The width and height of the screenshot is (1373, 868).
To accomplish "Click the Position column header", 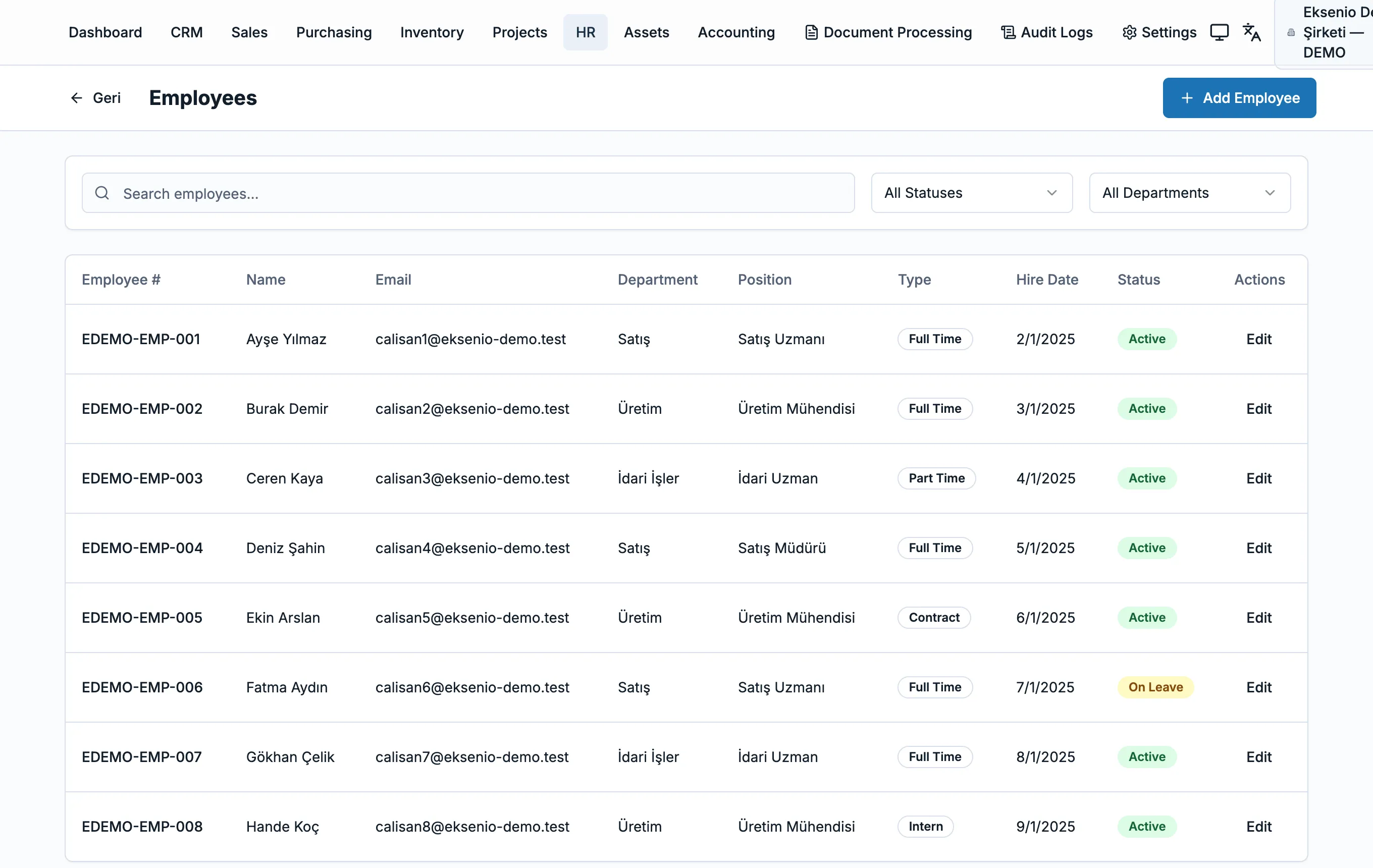I will pyautogui.click(x=764, y=279).
